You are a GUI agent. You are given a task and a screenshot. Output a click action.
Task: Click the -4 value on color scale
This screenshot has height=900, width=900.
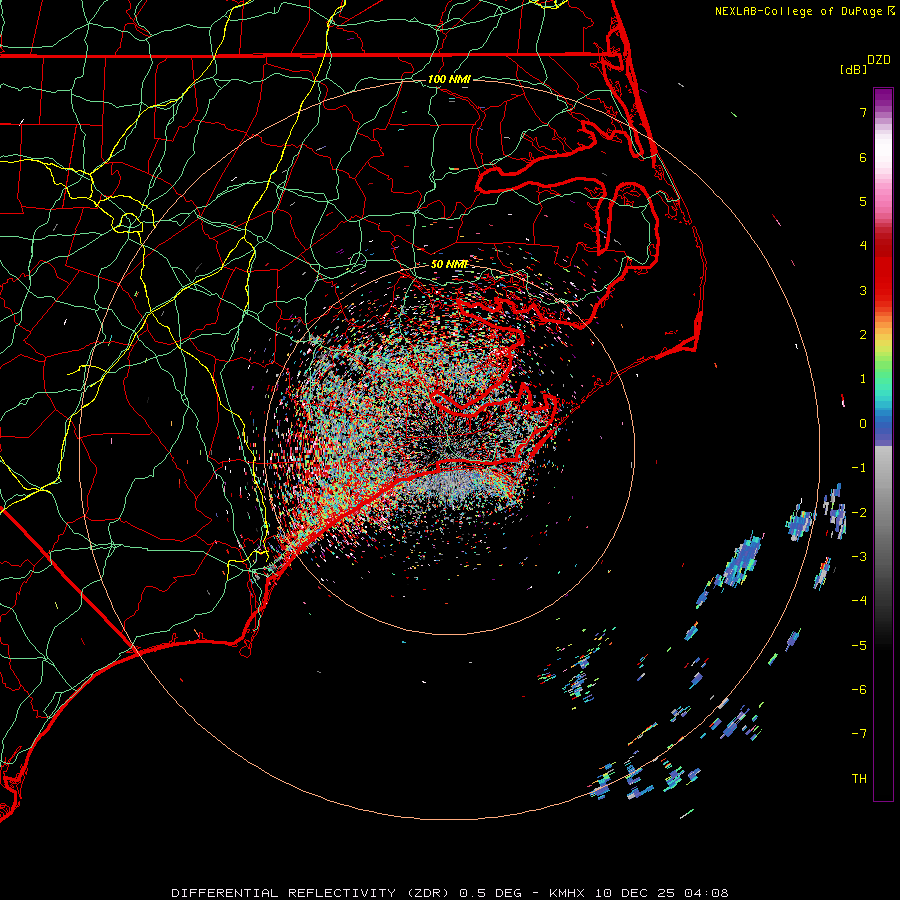859,601
